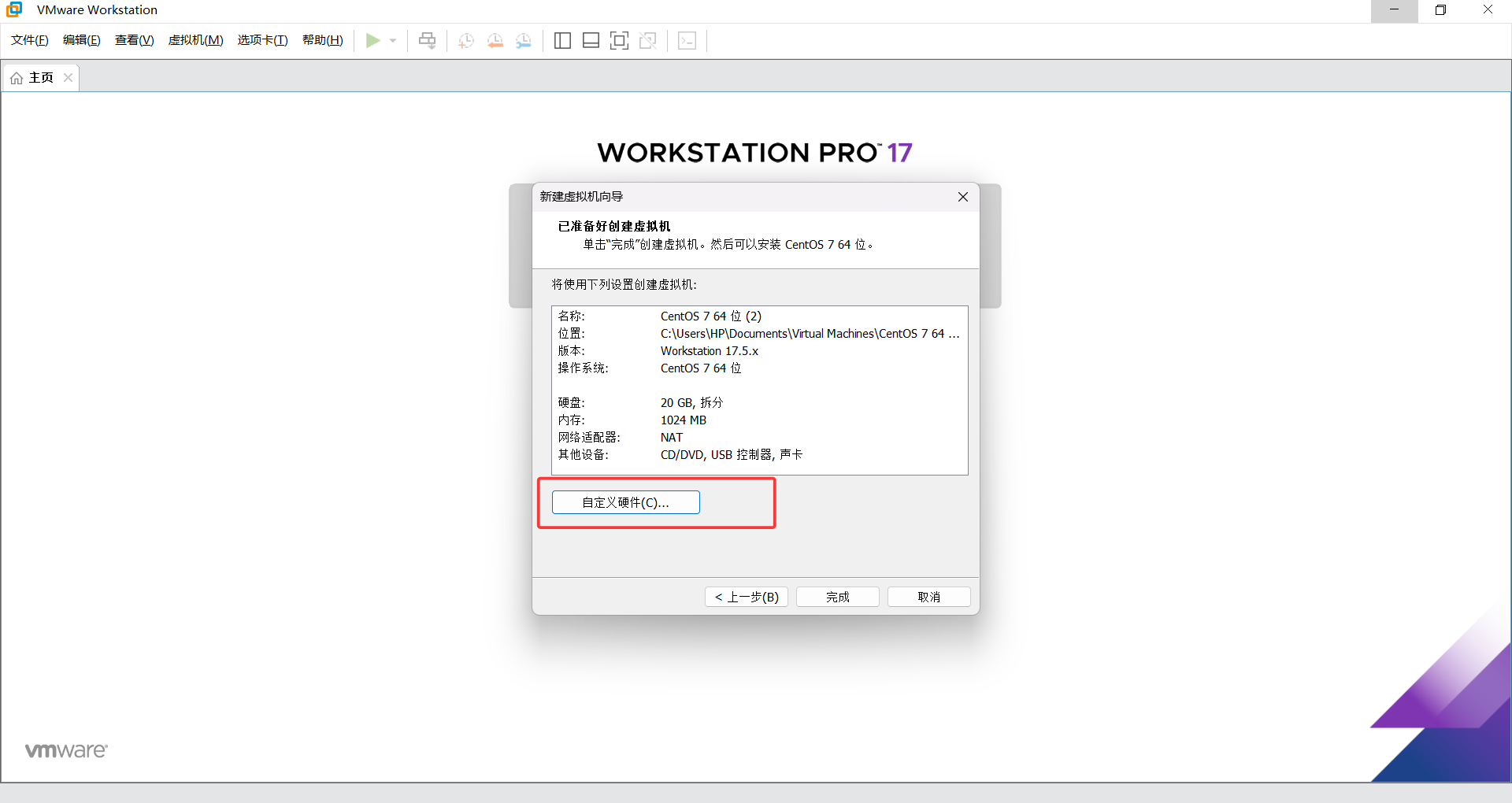This screenshot has width=1512, height=803.
Task: Toggle the library sidebar view icon
Action: click(x=562, y=40)
